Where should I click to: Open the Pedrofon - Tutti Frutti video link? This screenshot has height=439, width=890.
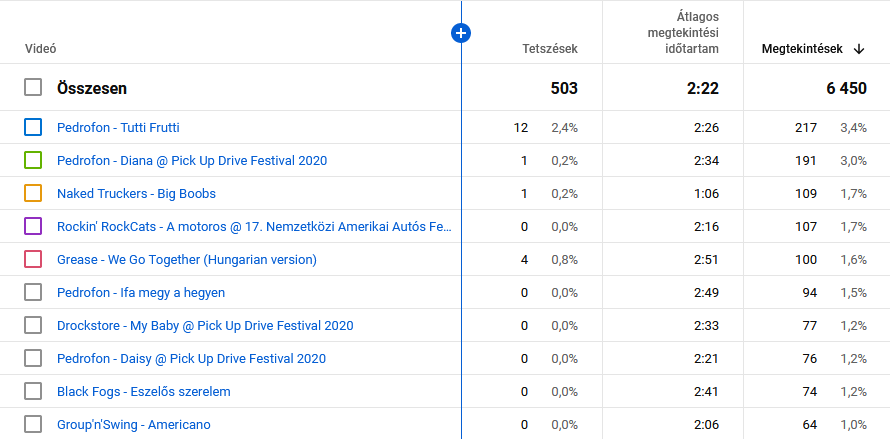(118, 127)
